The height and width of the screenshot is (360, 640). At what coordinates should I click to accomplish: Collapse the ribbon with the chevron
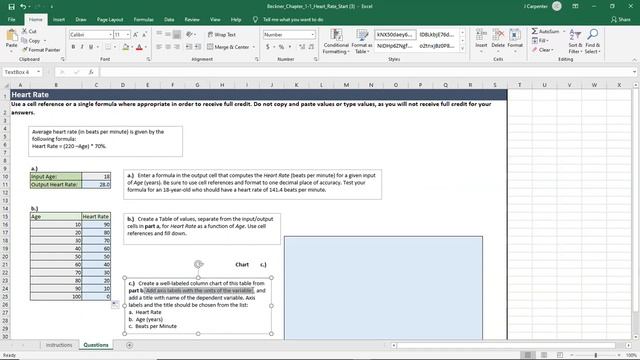634,60
